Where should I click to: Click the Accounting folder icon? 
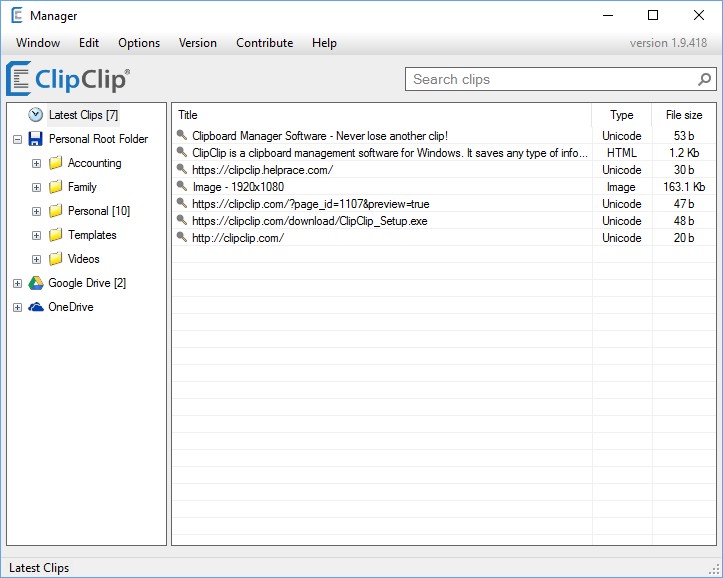55,163
